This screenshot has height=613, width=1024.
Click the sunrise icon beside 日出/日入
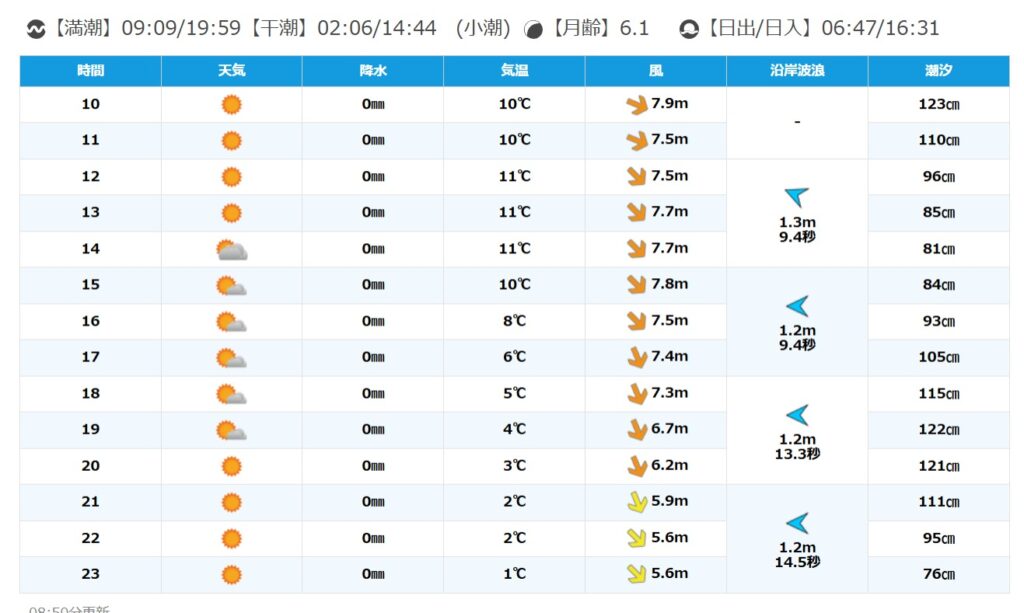tap(689, 29)
